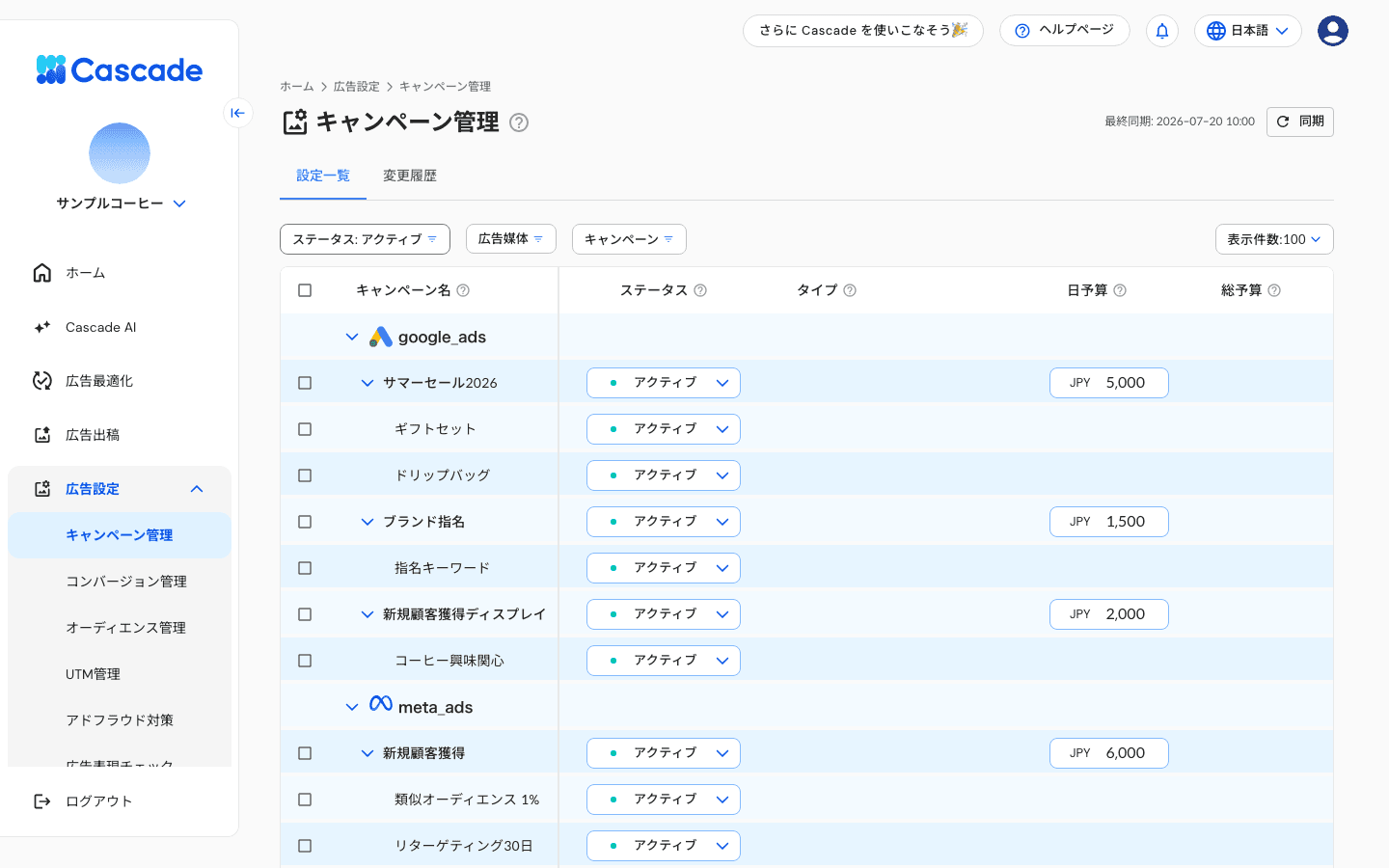Image resolution: width=1389 pixels, height=868 pixels.
Task: Click the 同期 sync button
Action: (1300, 122)
